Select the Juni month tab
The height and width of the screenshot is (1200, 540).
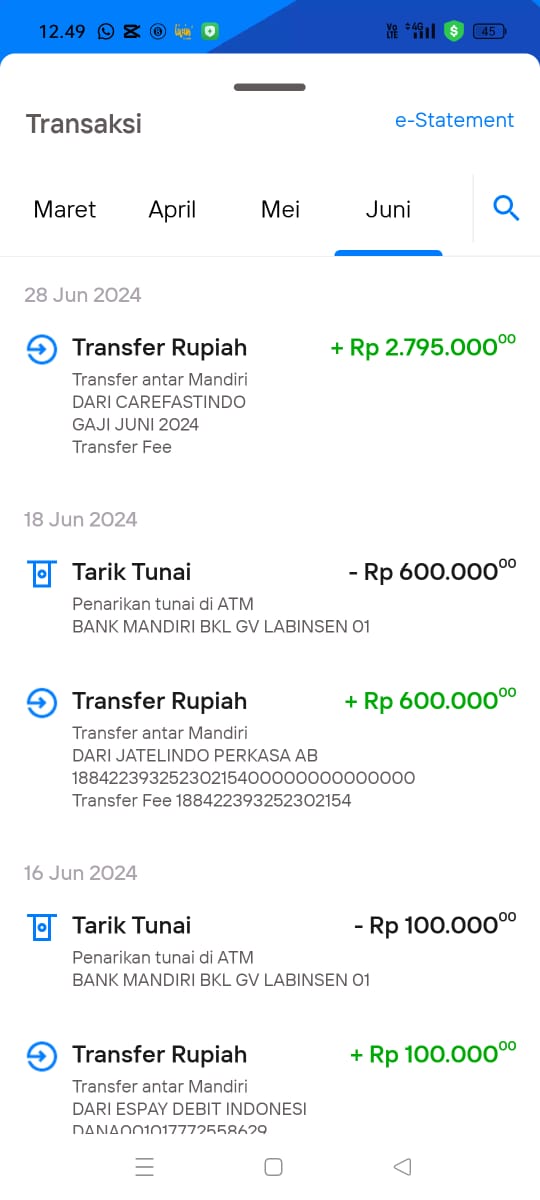(x=388, y=209)
